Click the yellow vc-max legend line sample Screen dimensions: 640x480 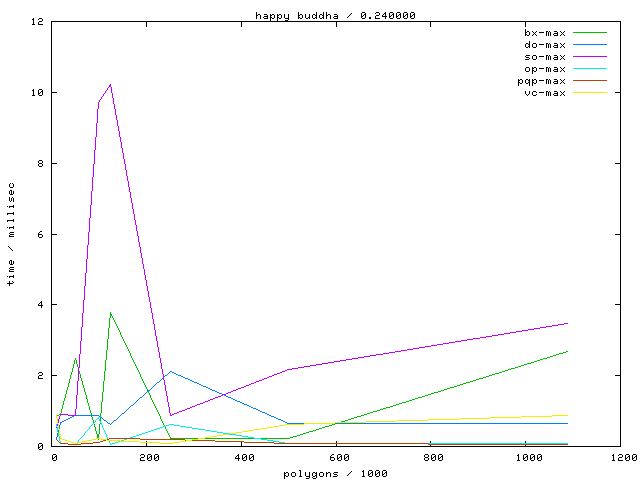click(591, 93)
